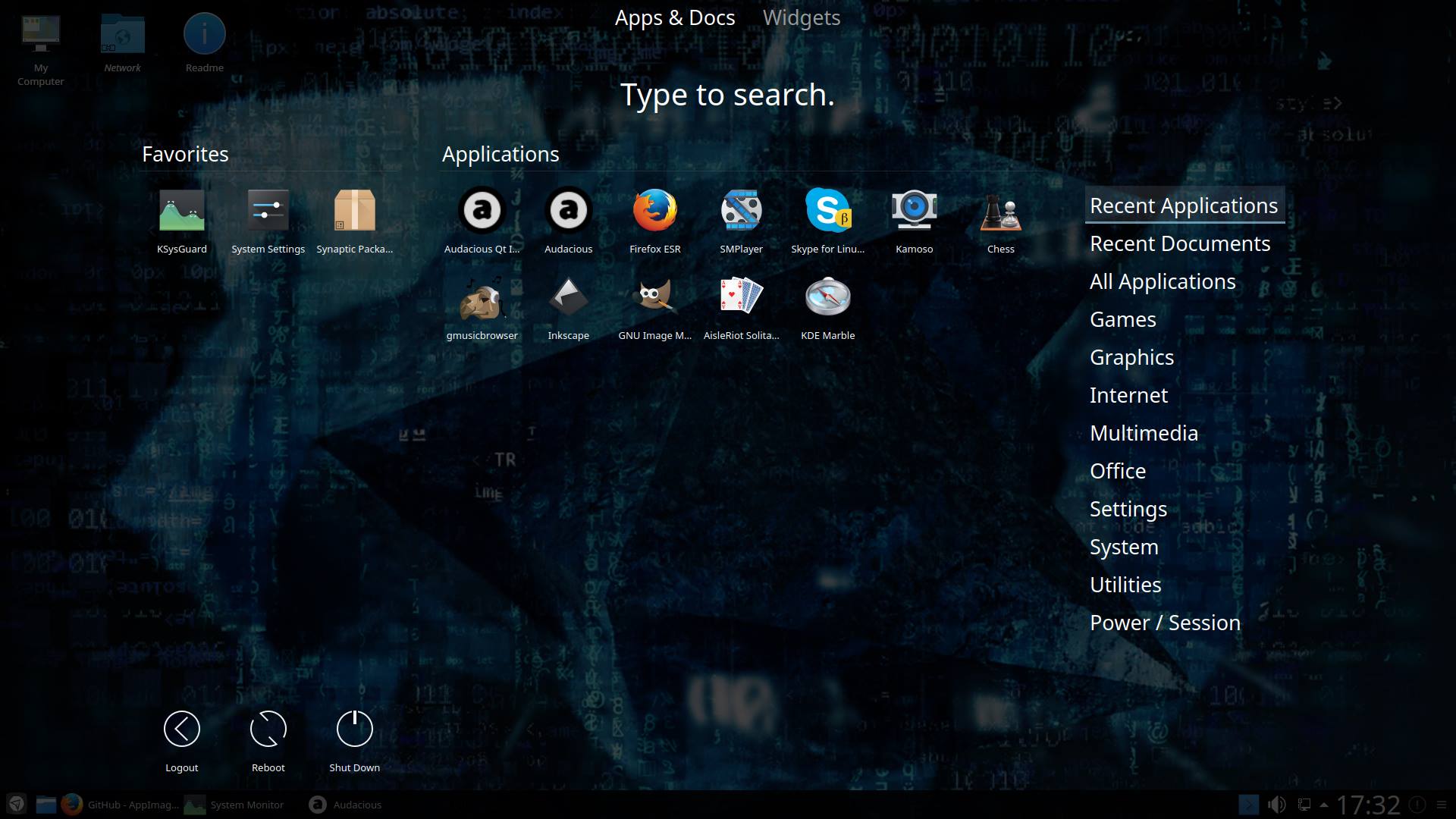
Task: Expand the system tray hidden icons arrow
Action: click(1324, 805)
